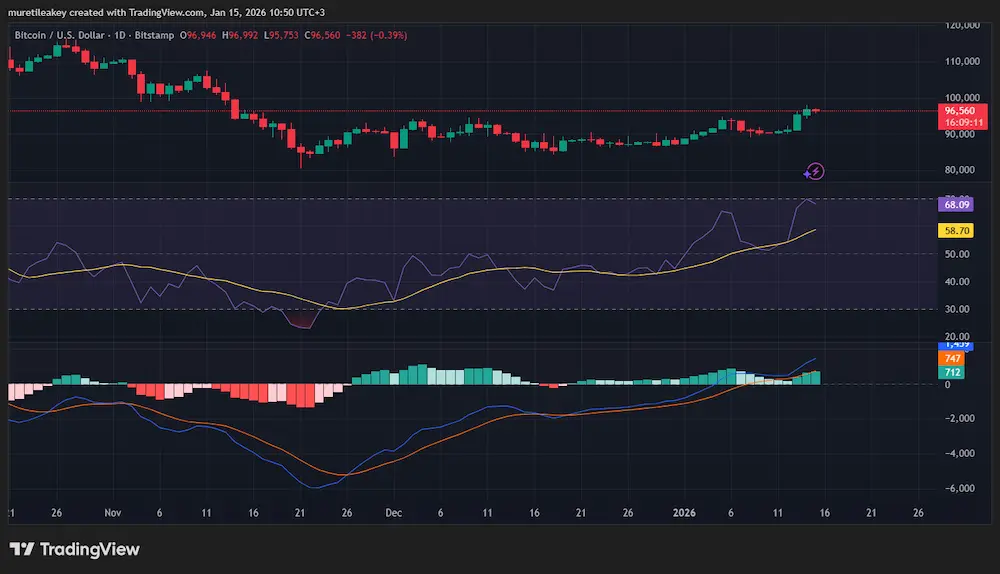Click the purple 68.09 RSI value tag

(957, 204)
